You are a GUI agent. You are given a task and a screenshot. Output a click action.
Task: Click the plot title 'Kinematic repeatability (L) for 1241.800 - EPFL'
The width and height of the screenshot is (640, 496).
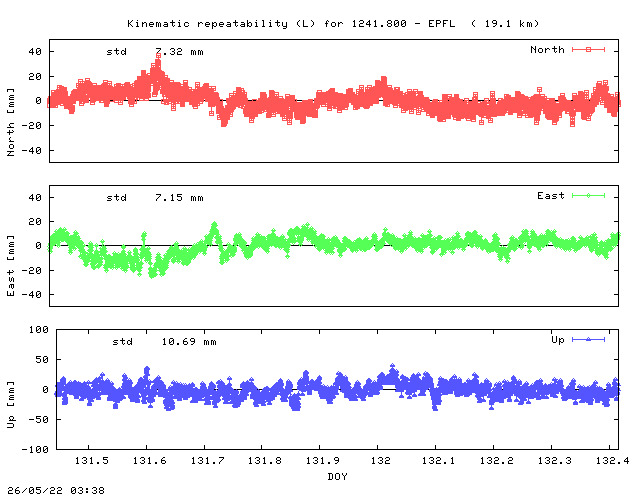(291, 24)
